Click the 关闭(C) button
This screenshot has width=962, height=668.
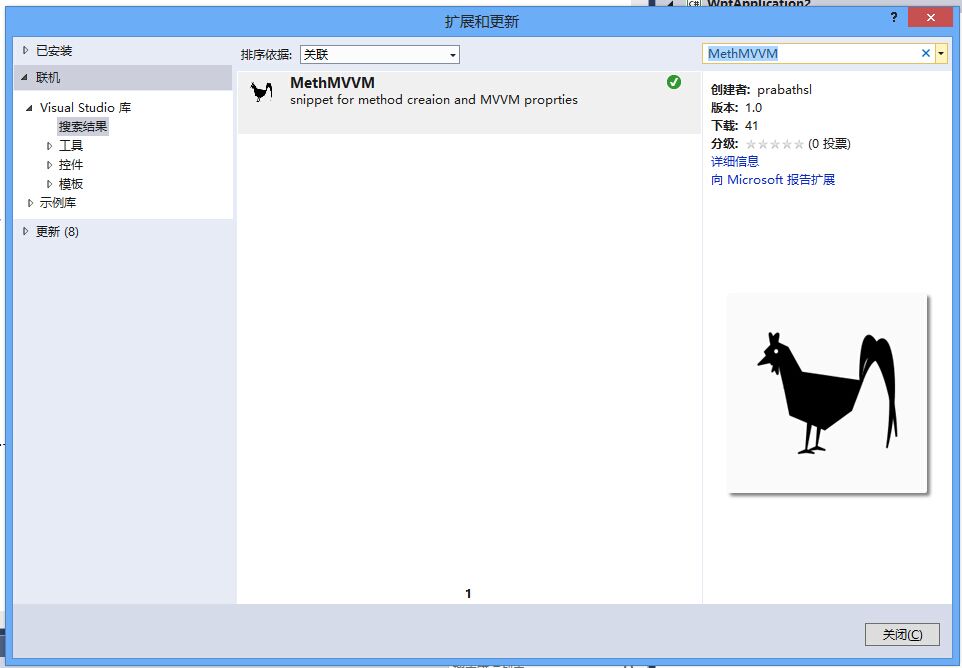pyautogui.click(x=902, y=634)
